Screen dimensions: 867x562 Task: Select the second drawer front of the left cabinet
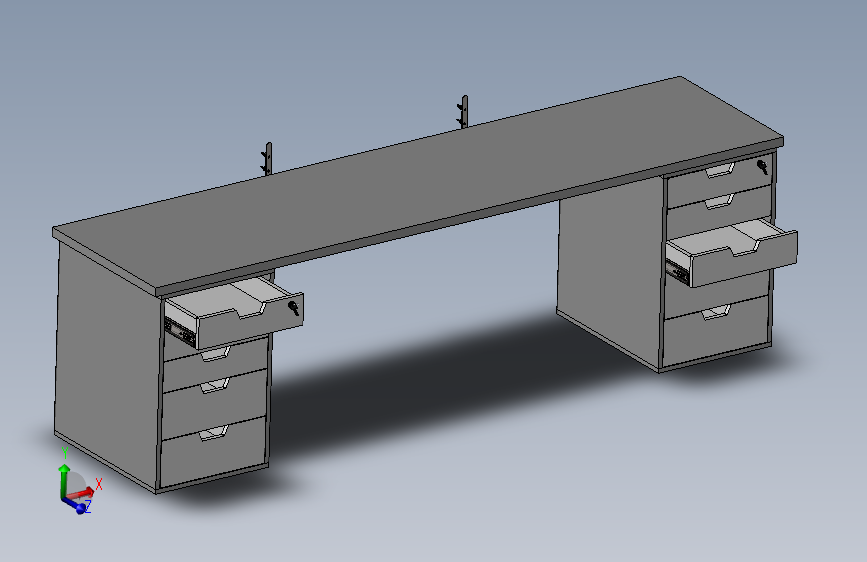(217, 364)
